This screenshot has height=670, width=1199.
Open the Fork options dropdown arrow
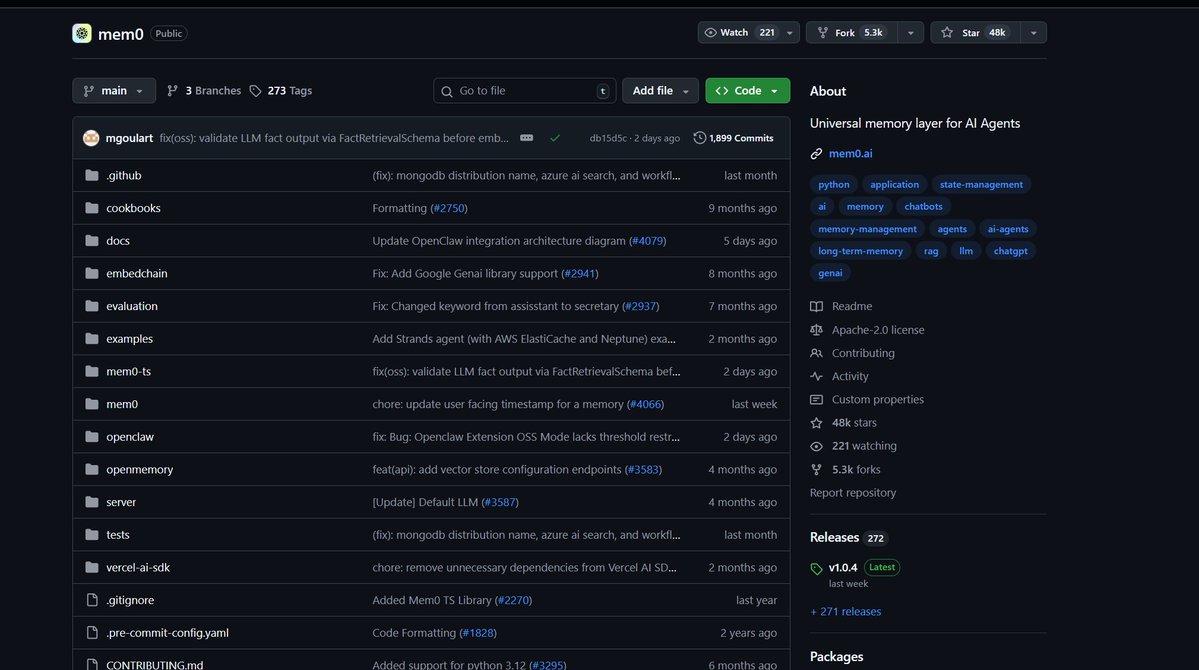pos(910,32)
